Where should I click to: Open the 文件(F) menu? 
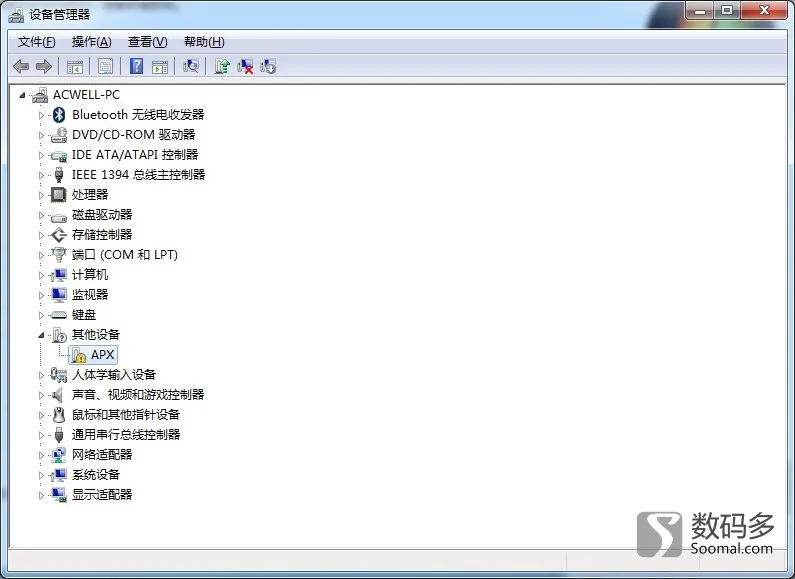point(37,42)
